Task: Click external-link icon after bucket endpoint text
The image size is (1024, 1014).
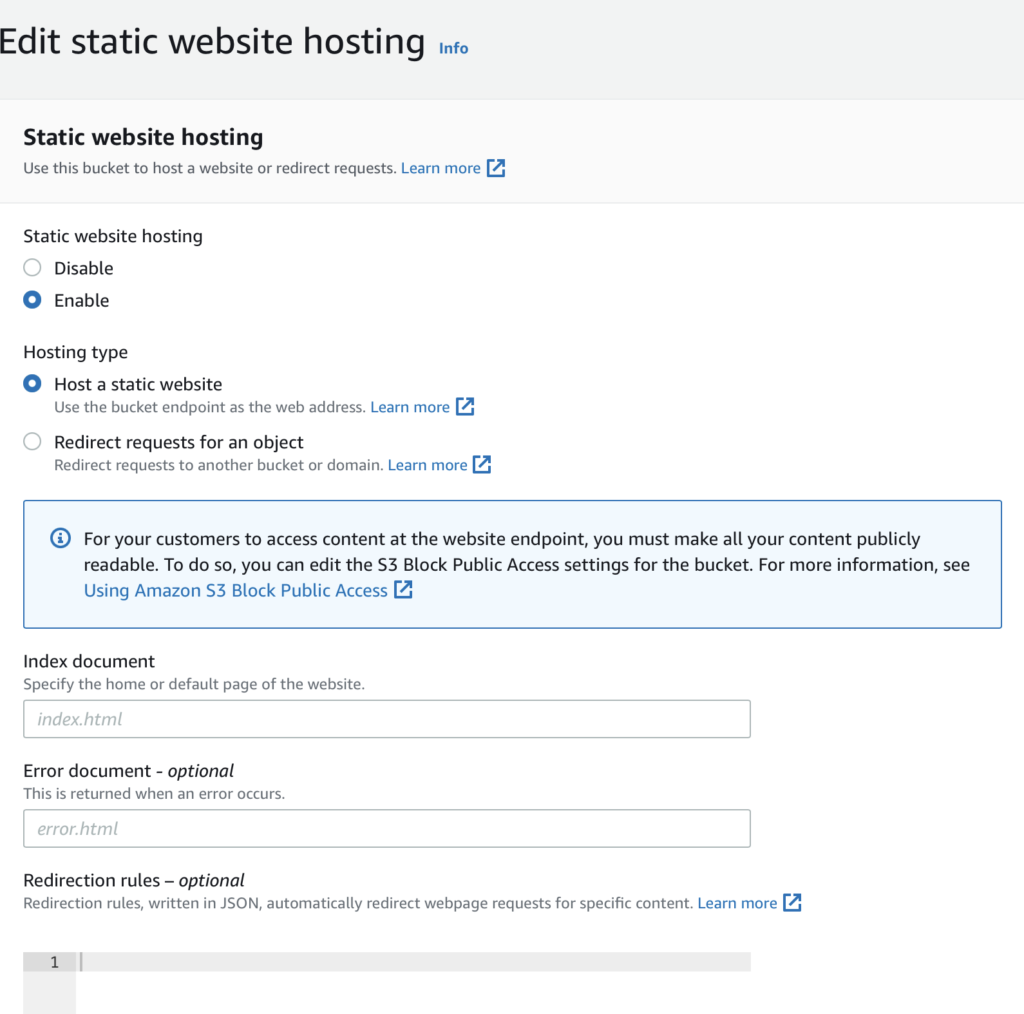Action: (x=465, y=406)
